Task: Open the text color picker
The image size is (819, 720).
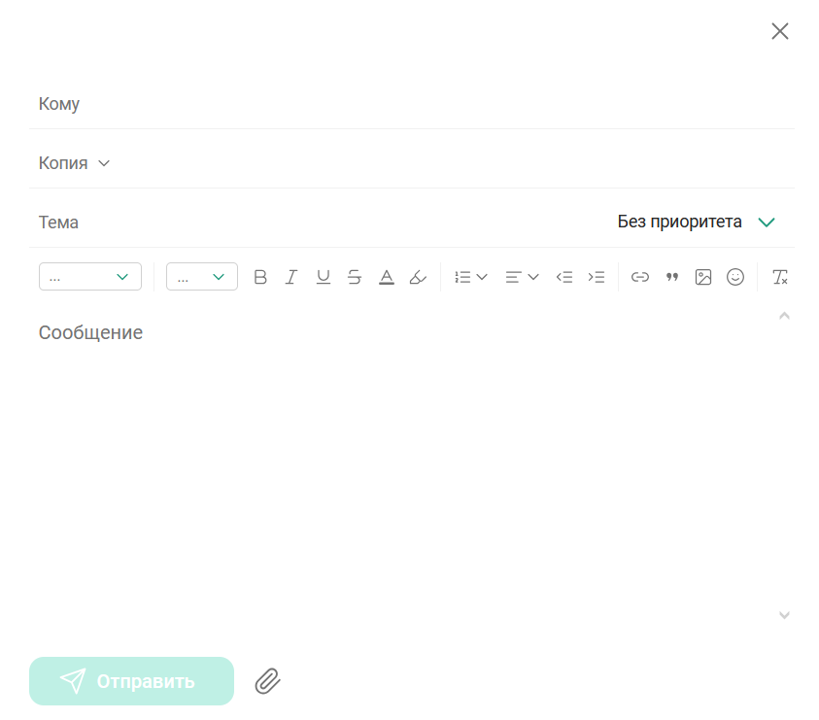Action: 386,277
